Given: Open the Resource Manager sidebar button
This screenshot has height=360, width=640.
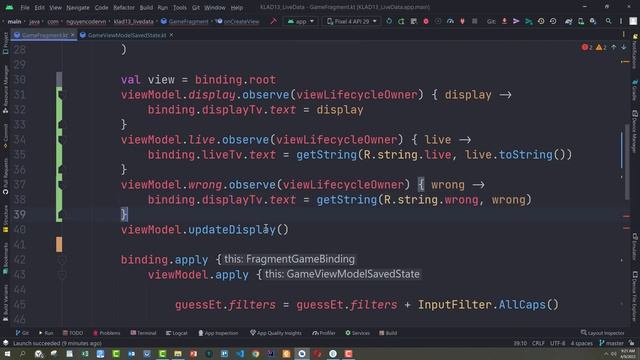Looking at the screenshot, I should 5,89.
